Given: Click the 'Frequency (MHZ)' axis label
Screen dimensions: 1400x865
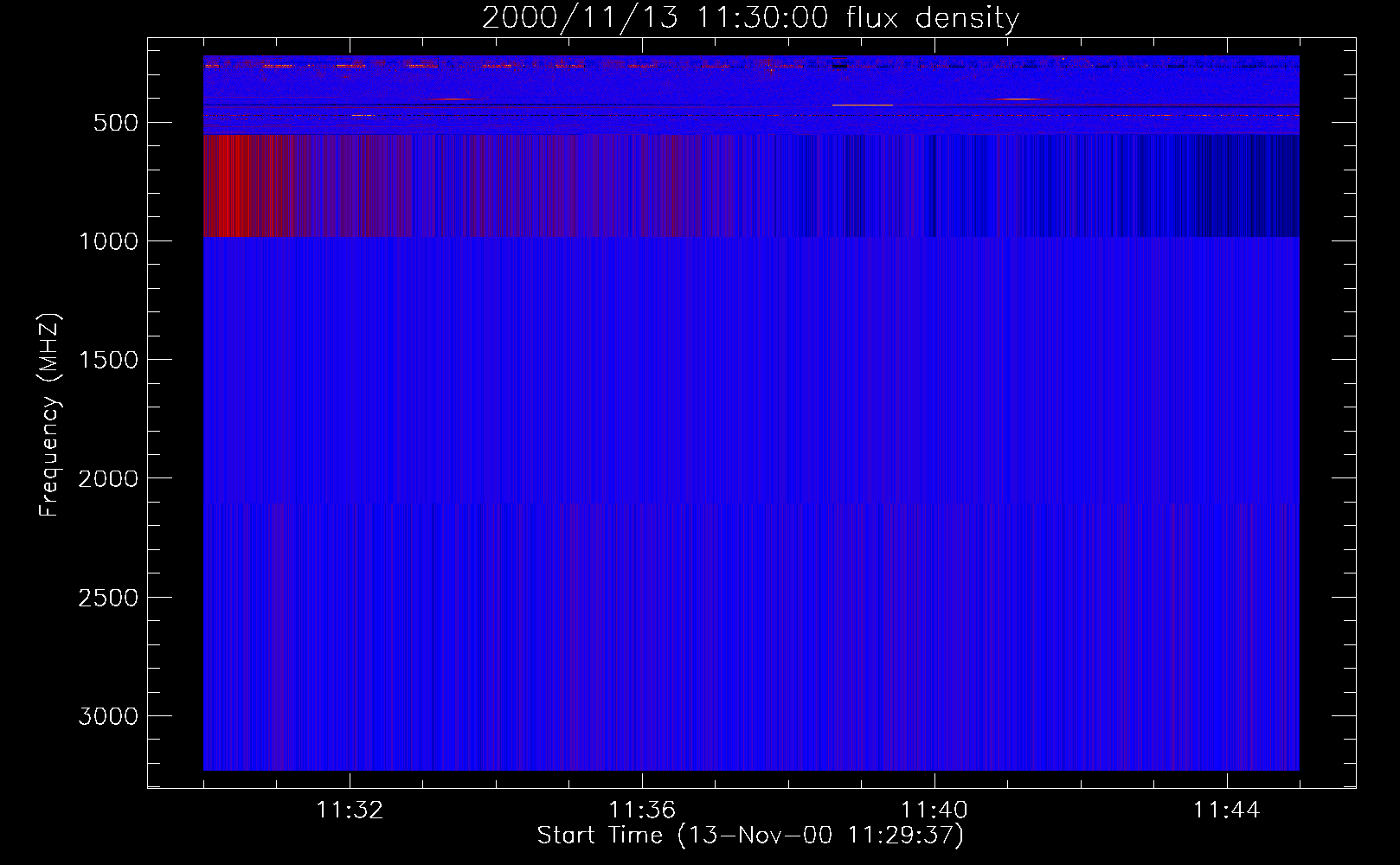Looking at the screenshot, I should (x=49, y=414).
